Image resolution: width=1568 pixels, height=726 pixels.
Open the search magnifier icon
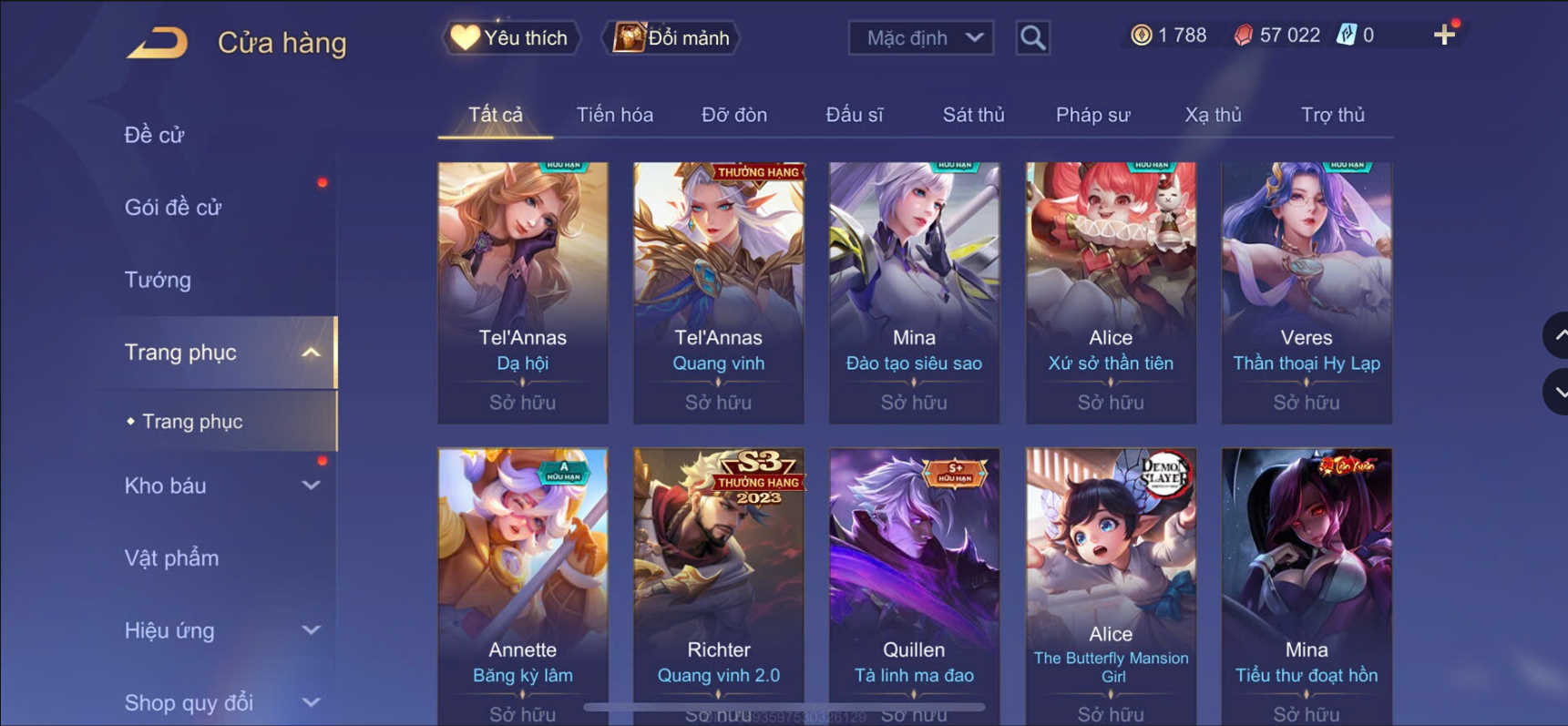(1032, 37)
